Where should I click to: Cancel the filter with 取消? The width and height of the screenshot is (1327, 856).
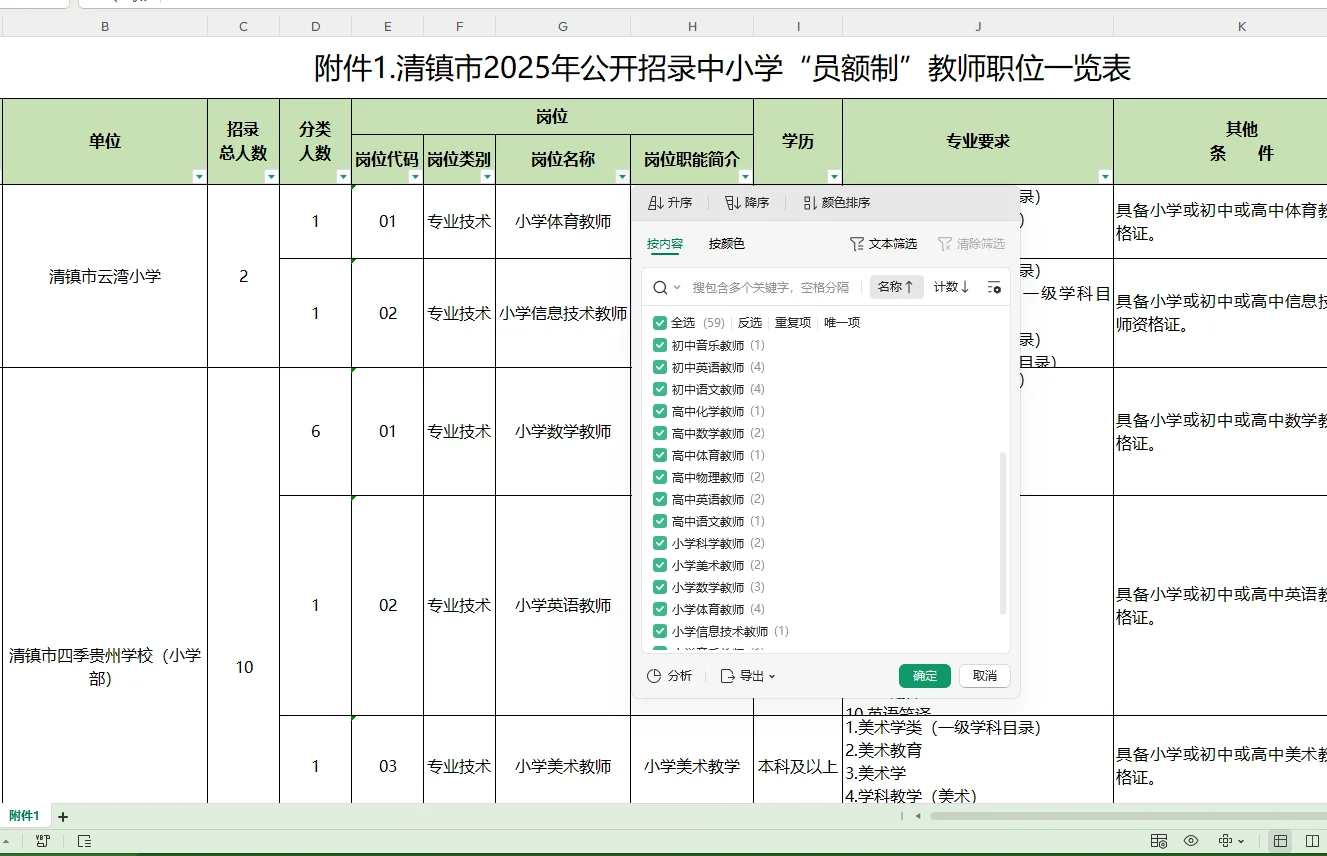[985, 676]
